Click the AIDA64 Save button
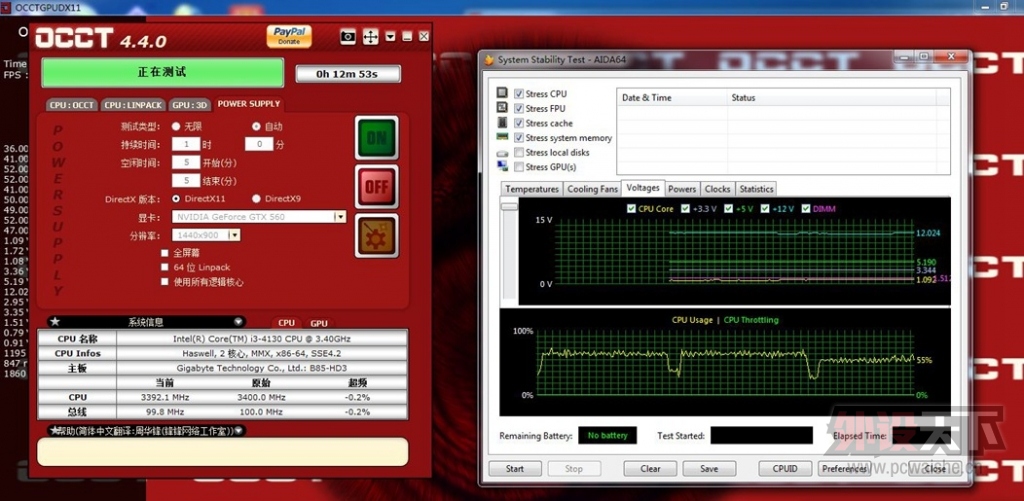The height and width of the screenshot is (501, 1024). [709, 468]
